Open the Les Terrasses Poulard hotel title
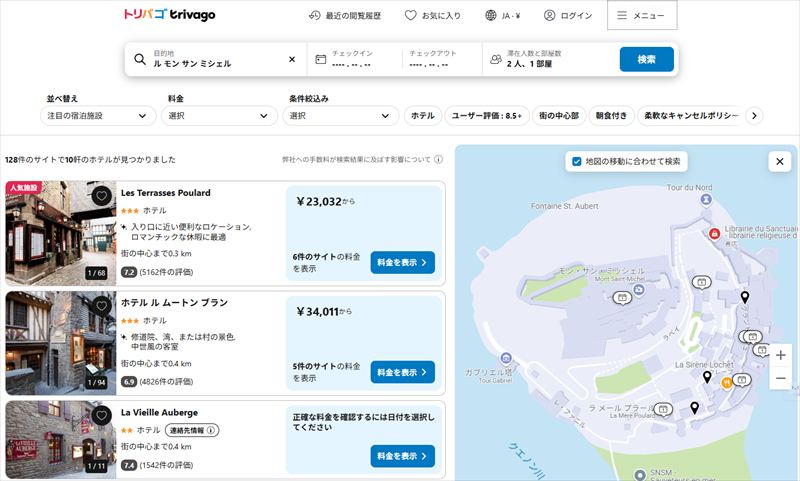 pyautogui.click(x=166, y=193)
